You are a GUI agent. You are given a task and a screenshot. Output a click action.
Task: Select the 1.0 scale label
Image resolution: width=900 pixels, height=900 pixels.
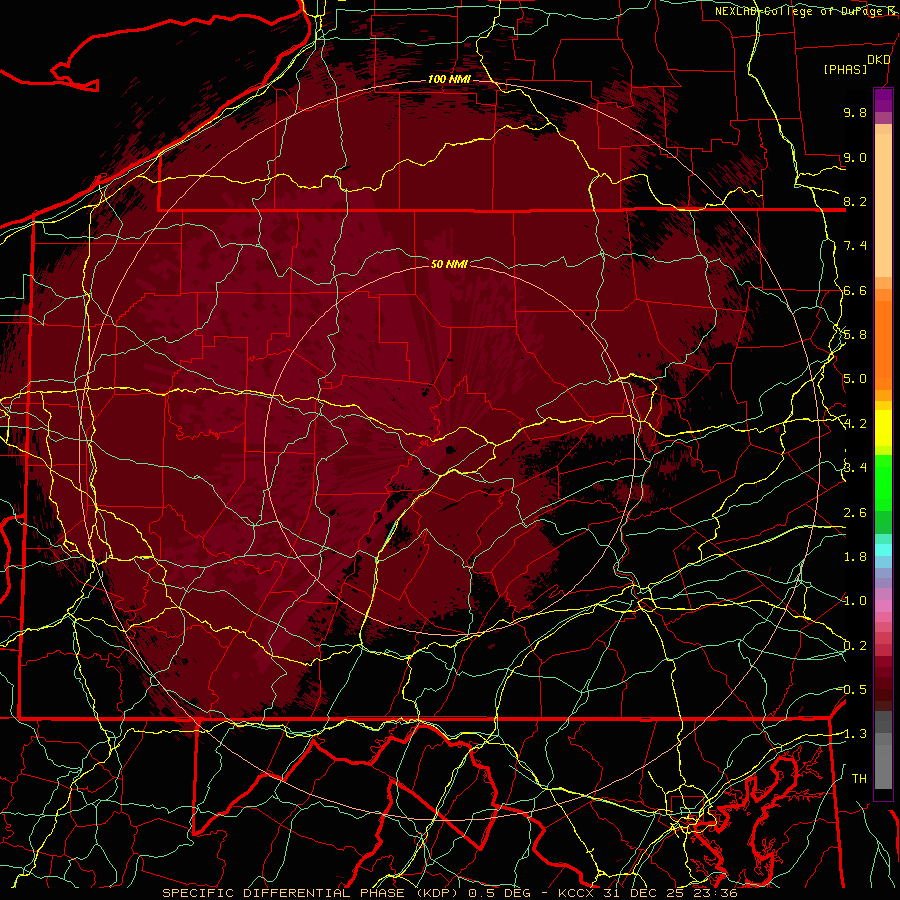[x=855, y=601]
